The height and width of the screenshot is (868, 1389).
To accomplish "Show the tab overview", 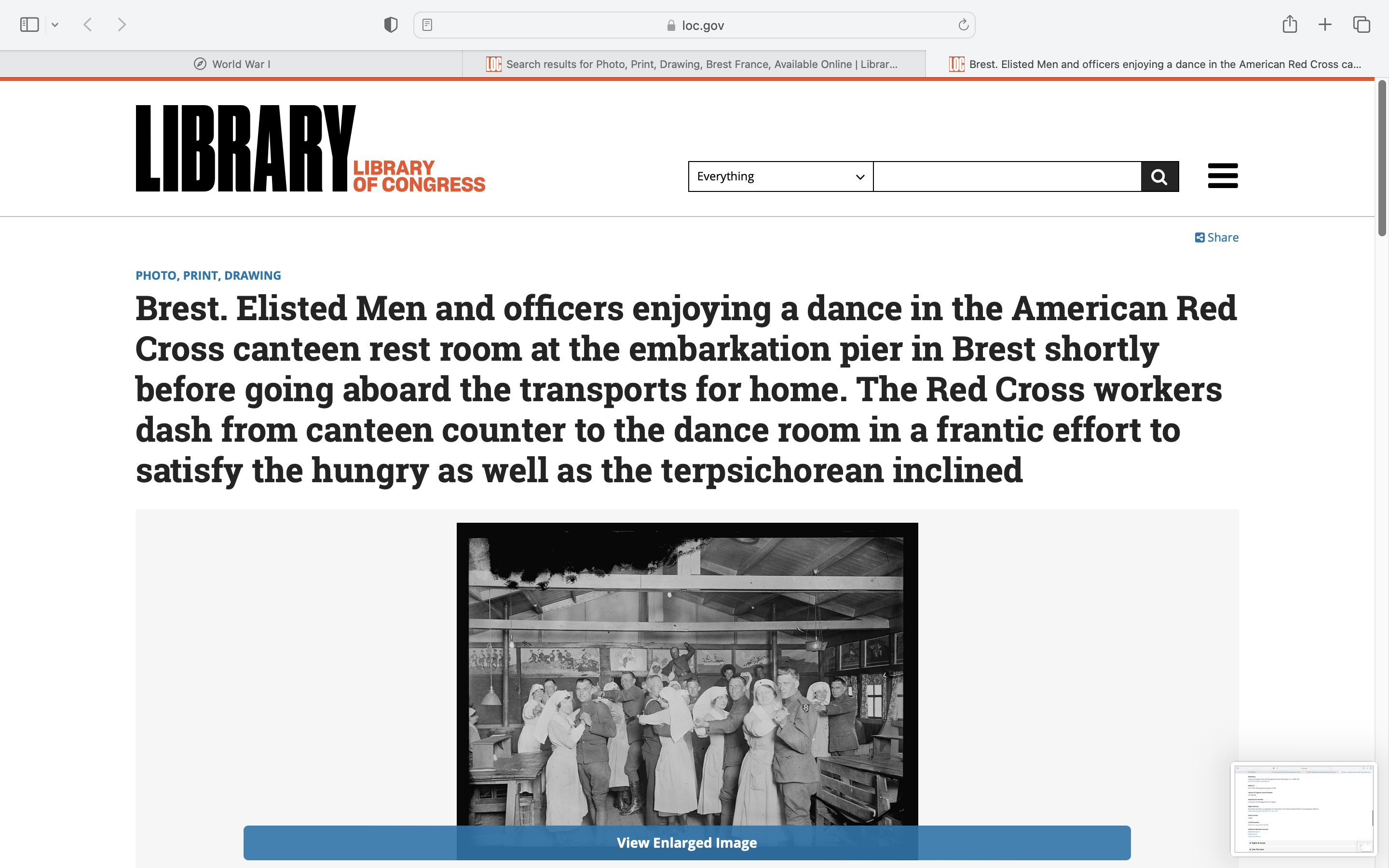I will point(1362,25).
